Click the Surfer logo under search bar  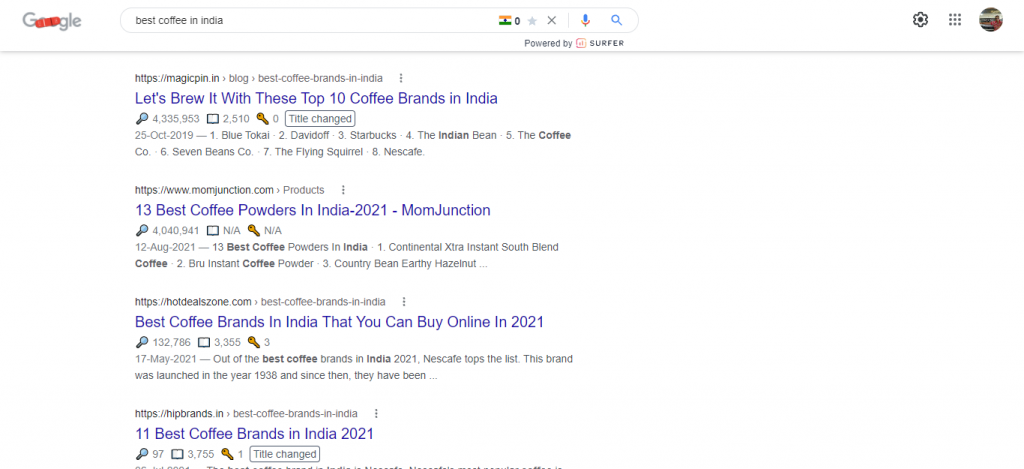click(x=600, y=43)
